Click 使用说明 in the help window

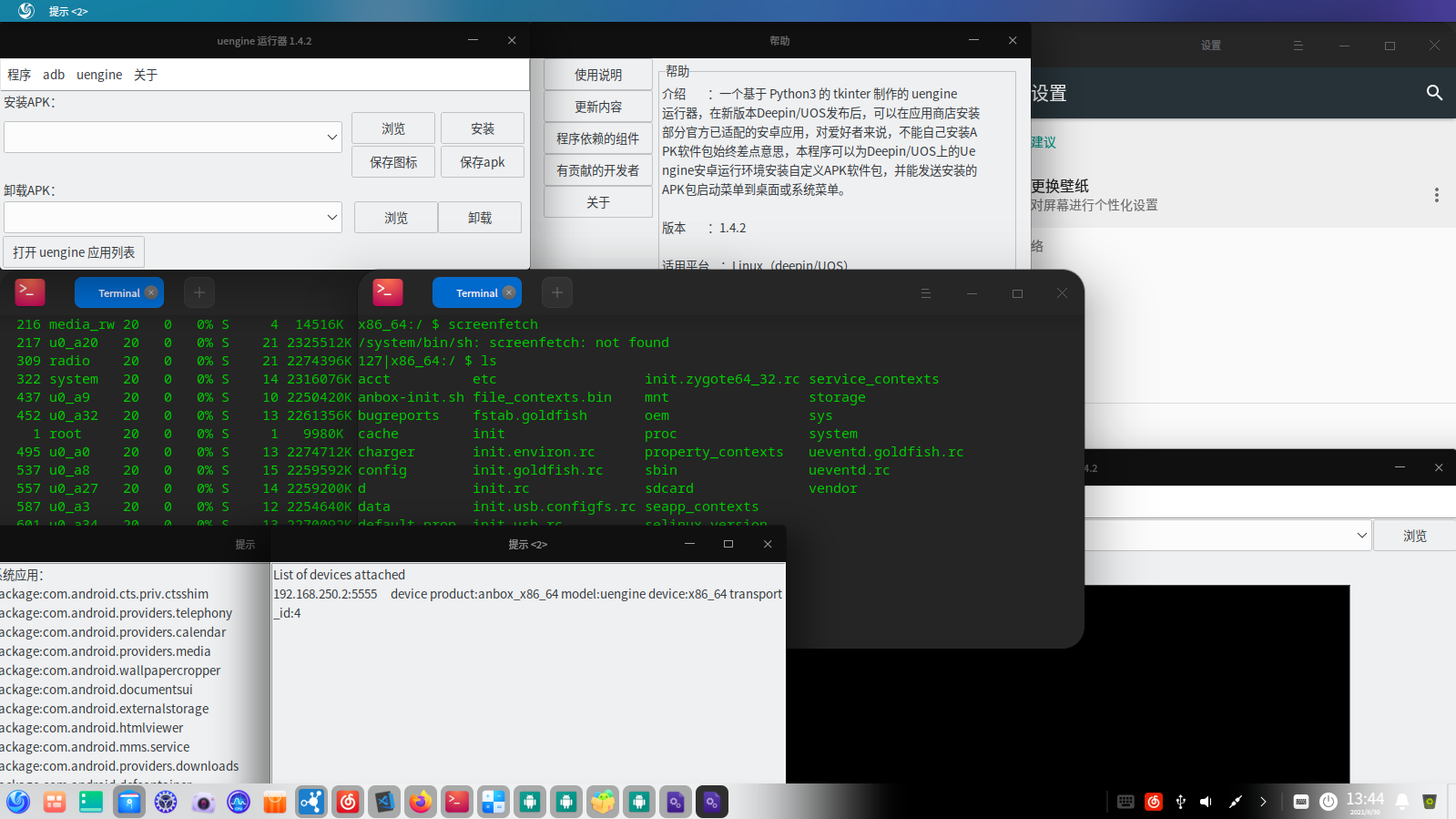[598, 75]
